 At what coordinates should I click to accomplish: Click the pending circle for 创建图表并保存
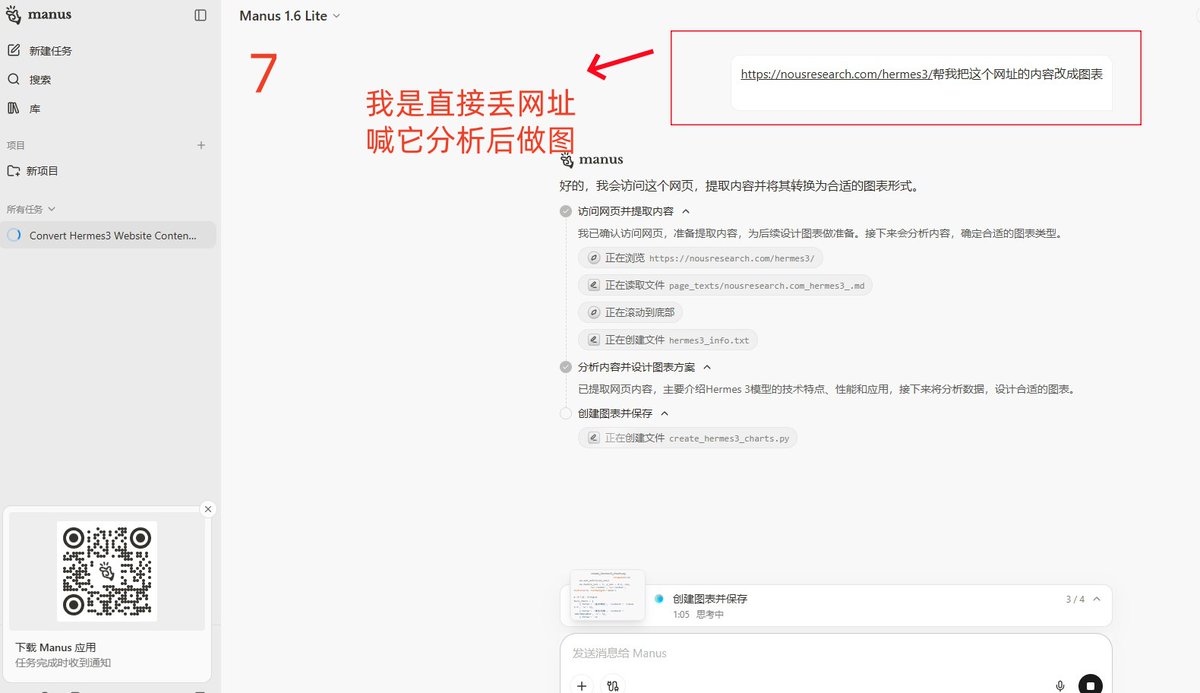[x=566, y=413]
